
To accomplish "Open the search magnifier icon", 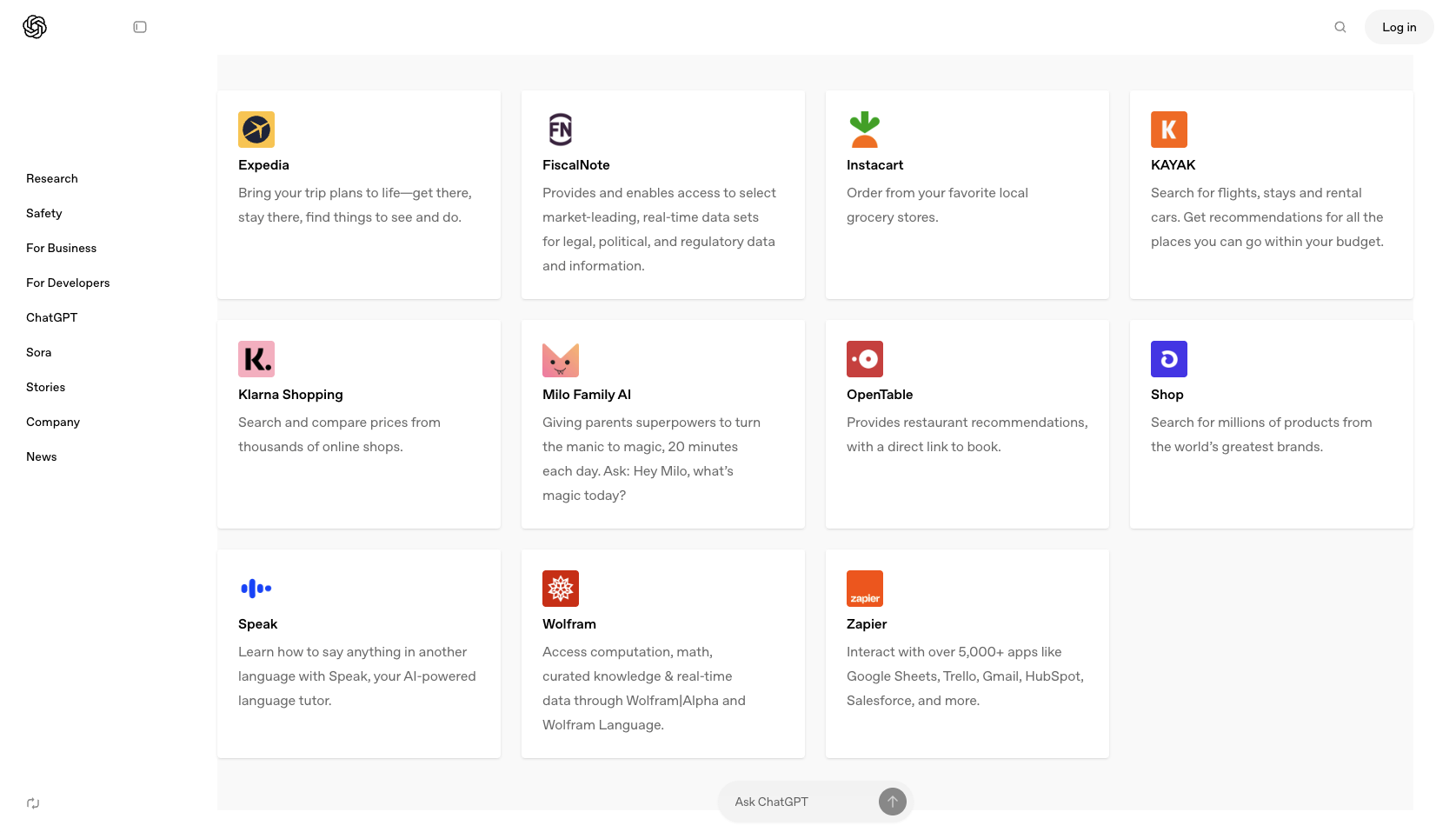I will point(1340,27).
